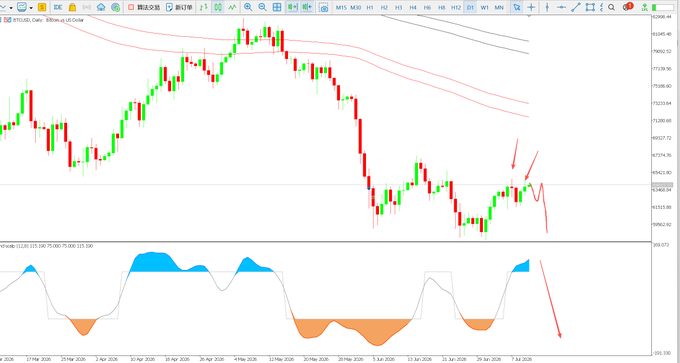Click the connection status bar indicator
Screen dimensions: 680x363
662,7
